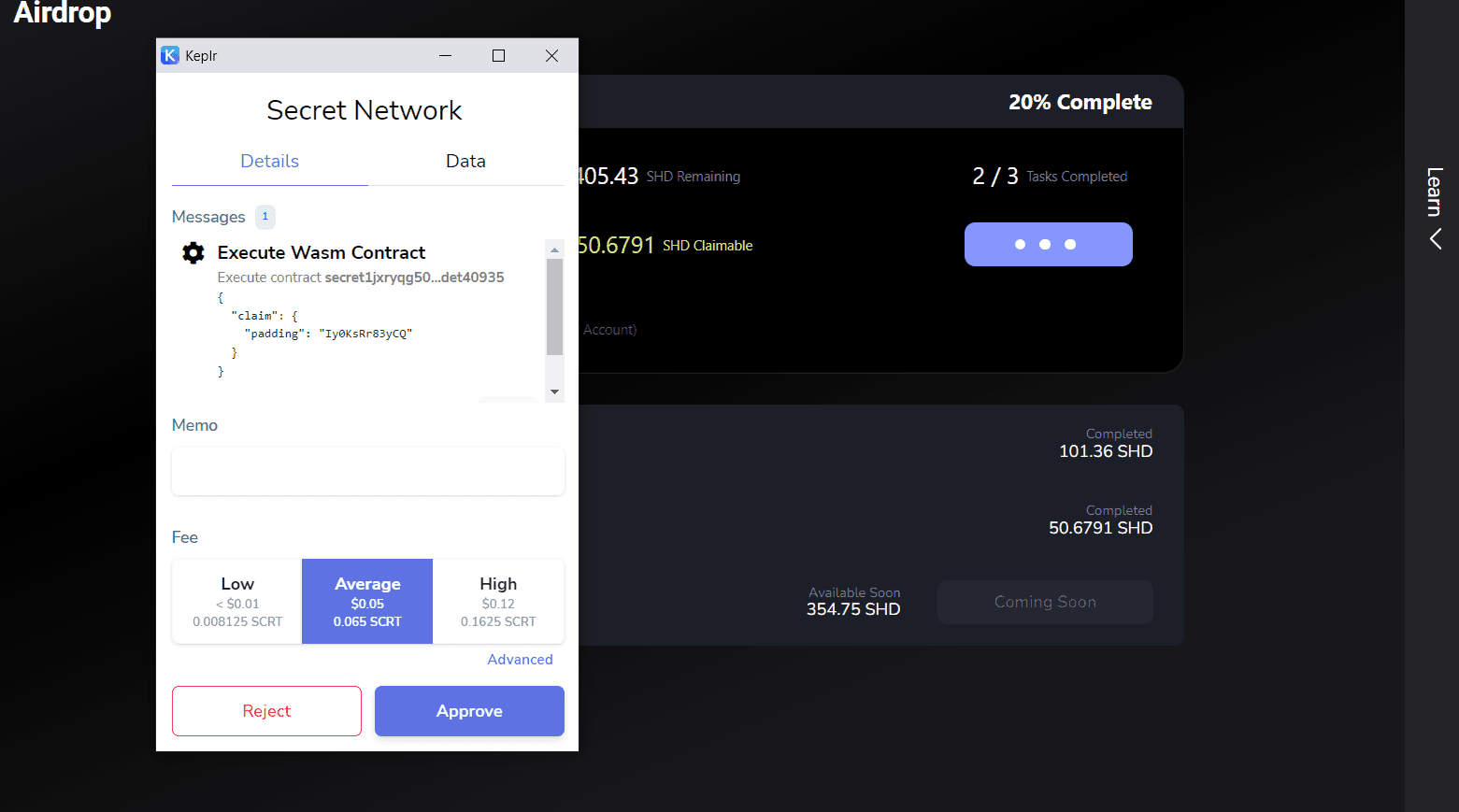Click the messages scrollbar up arrow
1459x812 pixels.
tap(555, 249)
